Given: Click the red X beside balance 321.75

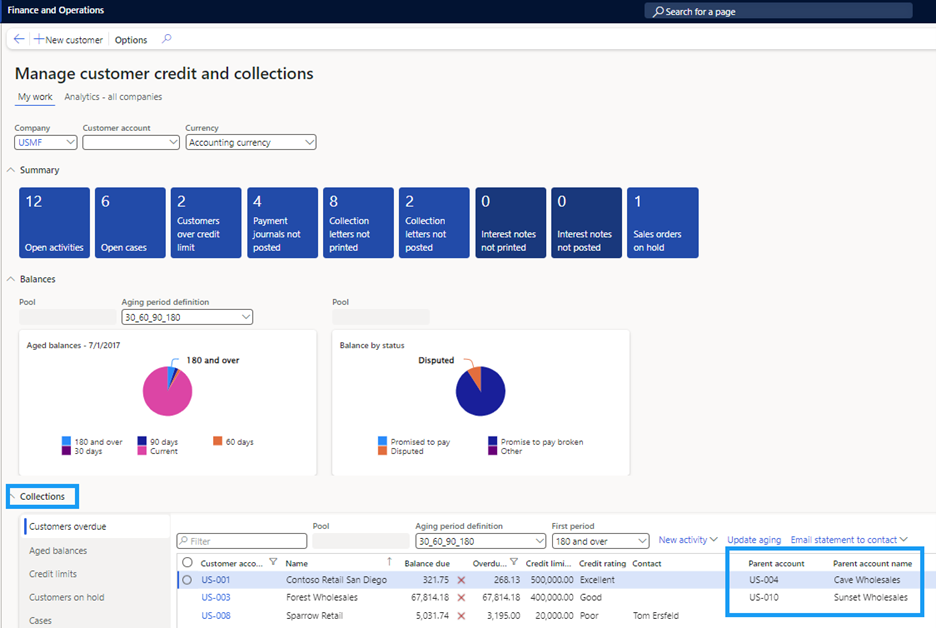Looking at the screenshot, I should [461, 580].
